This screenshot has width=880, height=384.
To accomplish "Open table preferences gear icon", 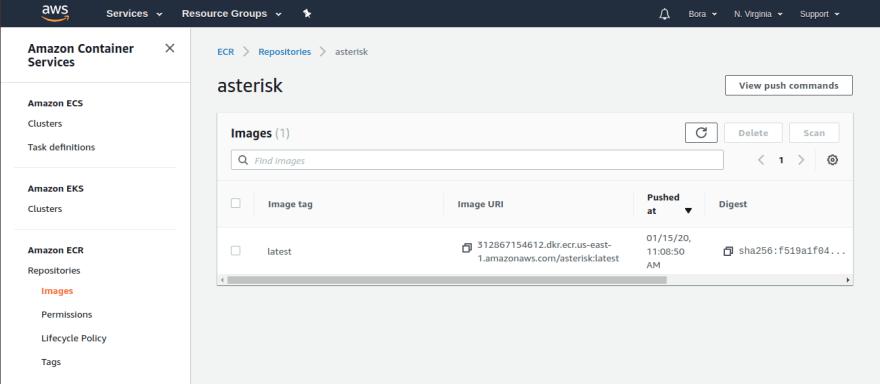I will click(x=832, y=160).
